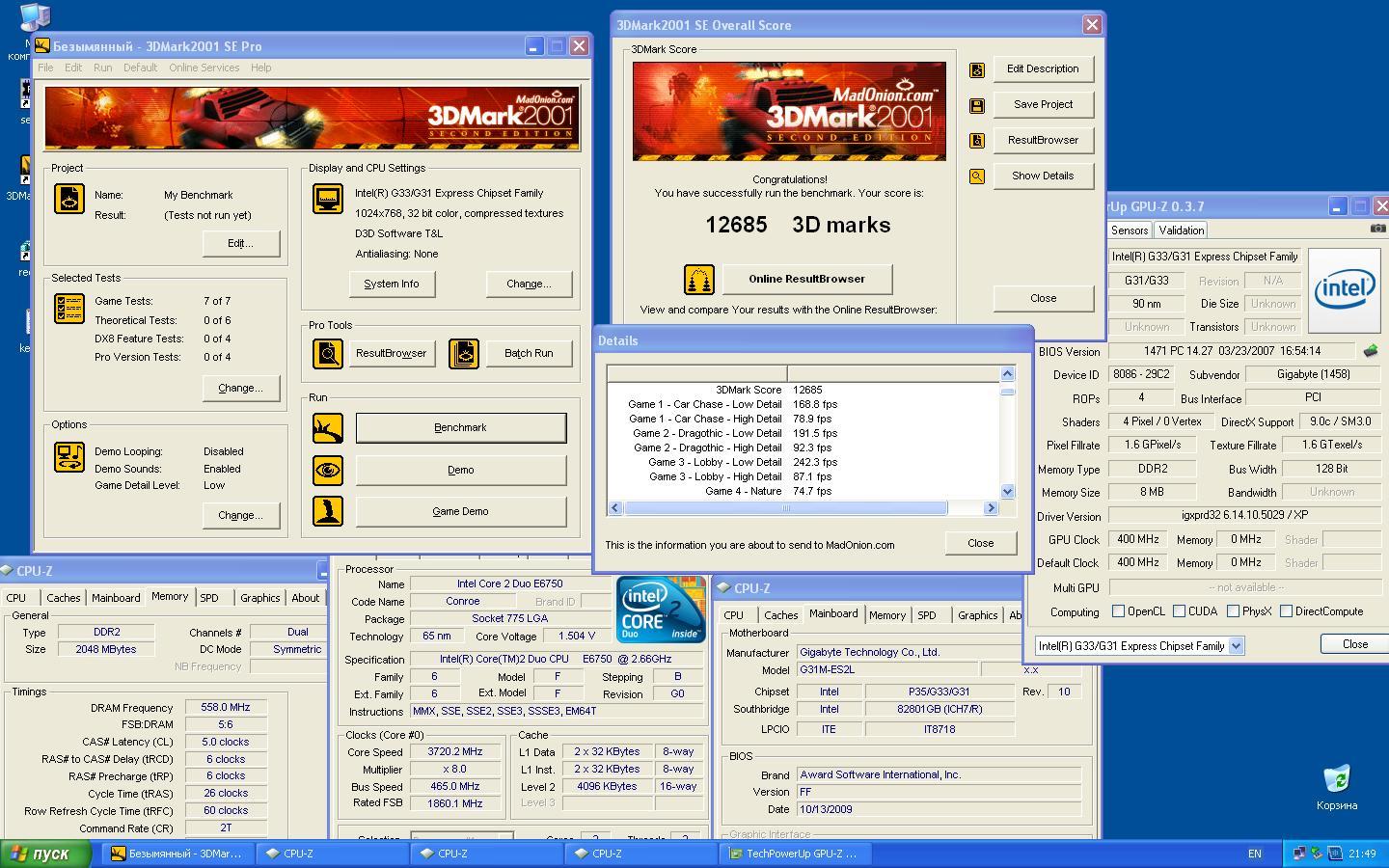Open About tab in CPU-Z Memory window
Viewport: 1389px width, 868px height.
click(x=305, y=598)
